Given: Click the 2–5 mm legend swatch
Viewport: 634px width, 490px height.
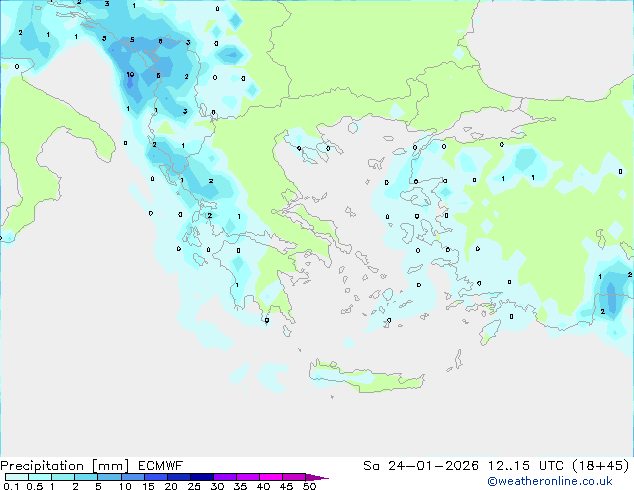Looking at the screenshot, I should point(86,477).
